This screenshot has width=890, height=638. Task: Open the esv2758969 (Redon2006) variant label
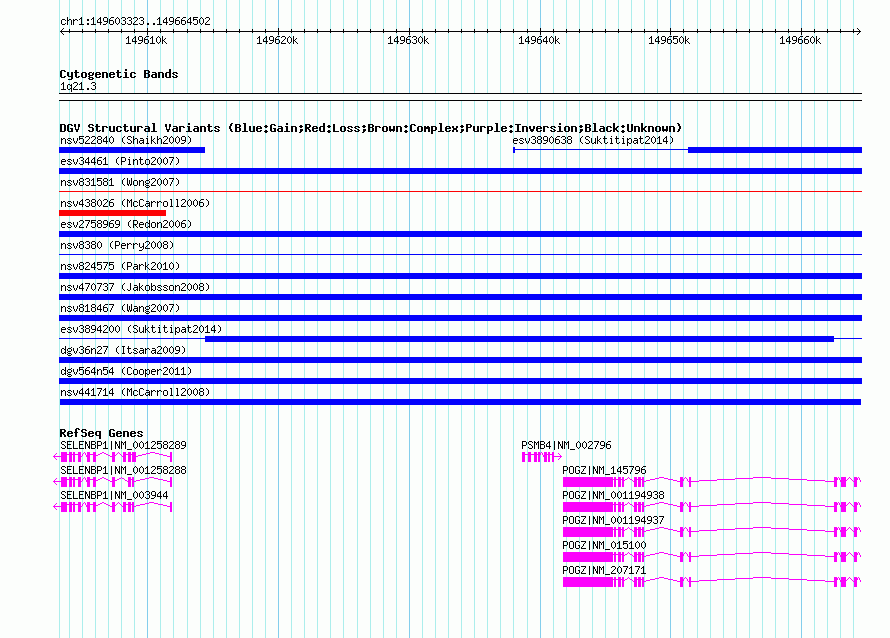(126, 224)
